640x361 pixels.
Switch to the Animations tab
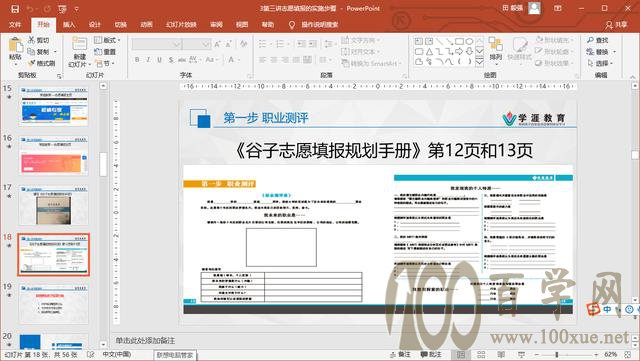coord(146,25)
